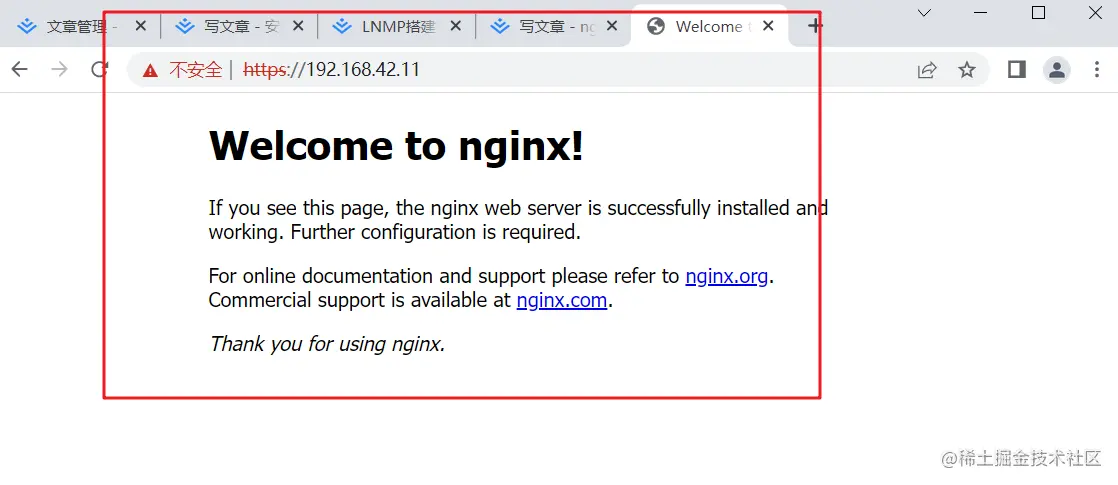
Task: Select the Welcome tab
Action: click(x=709, y=27)
